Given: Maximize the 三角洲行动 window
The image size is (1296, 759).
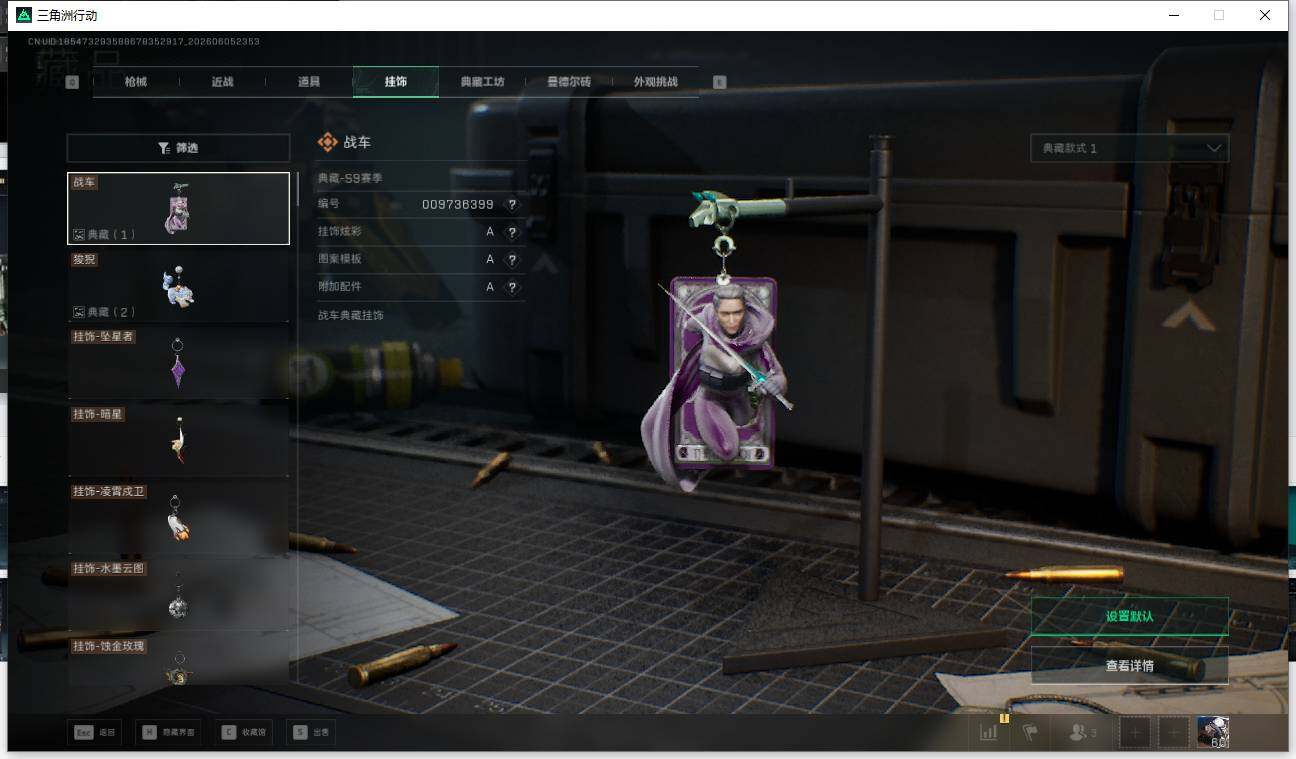Looking at the screenshot, I should click(1218, 15).
